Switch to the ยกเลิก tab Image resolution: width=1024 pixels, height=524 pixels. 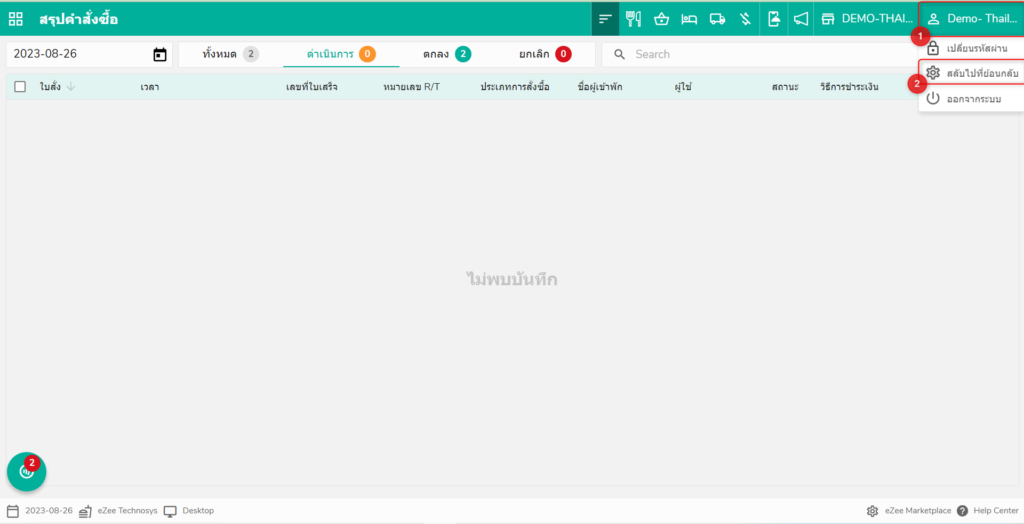tap(545, 54)
